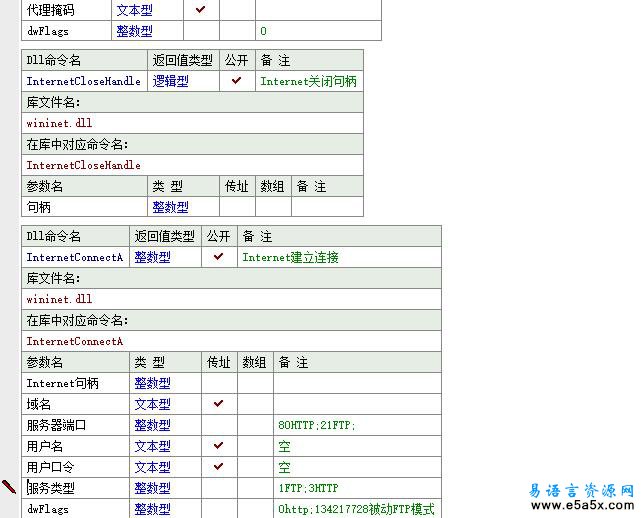643x518 pixels.
Task: Click wininet.dll under InternetConnectA
Action: point(59,299)
